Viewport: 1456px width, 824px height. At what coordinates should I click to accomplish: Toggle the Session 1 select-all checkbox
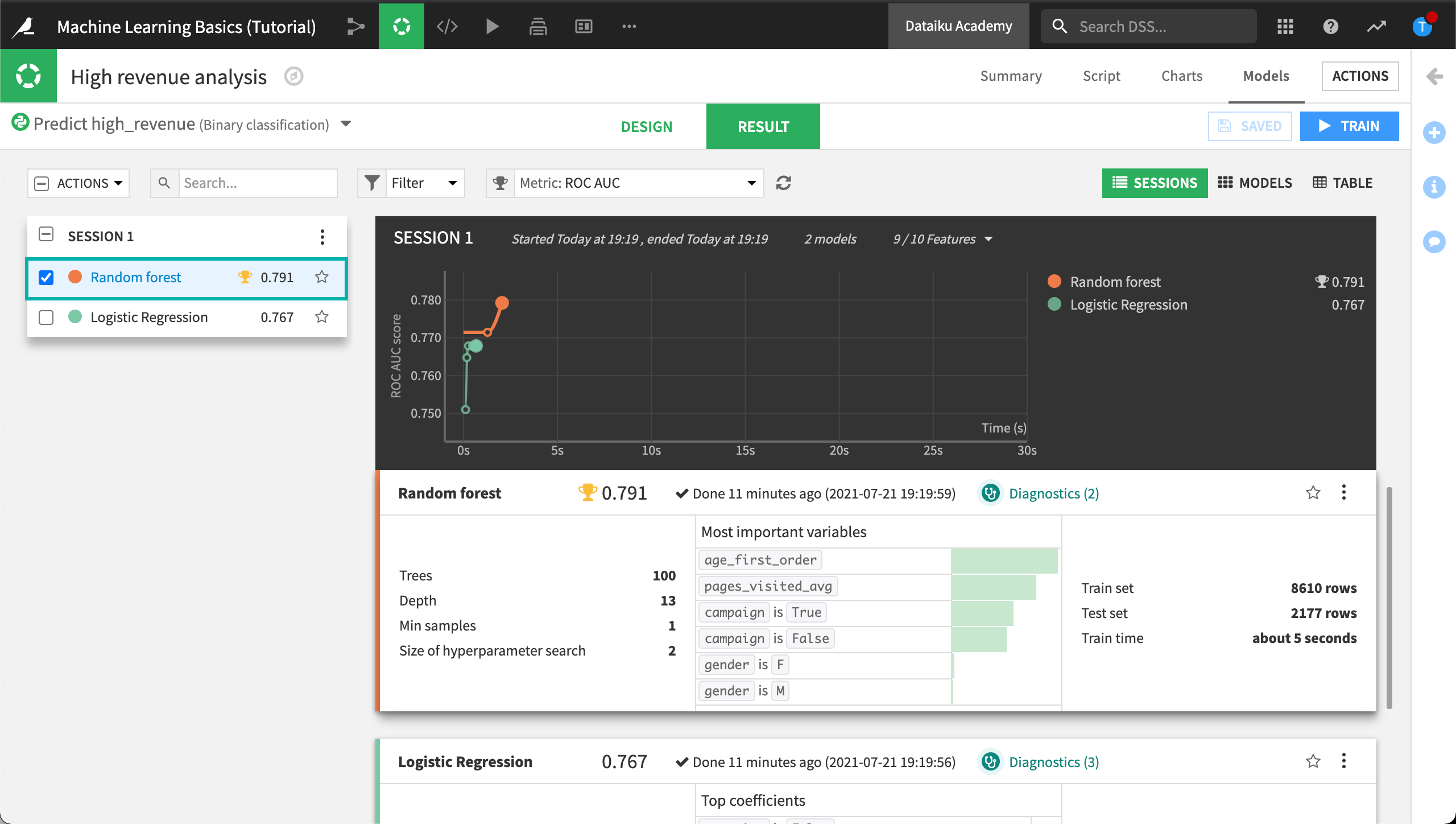(46, 234)
